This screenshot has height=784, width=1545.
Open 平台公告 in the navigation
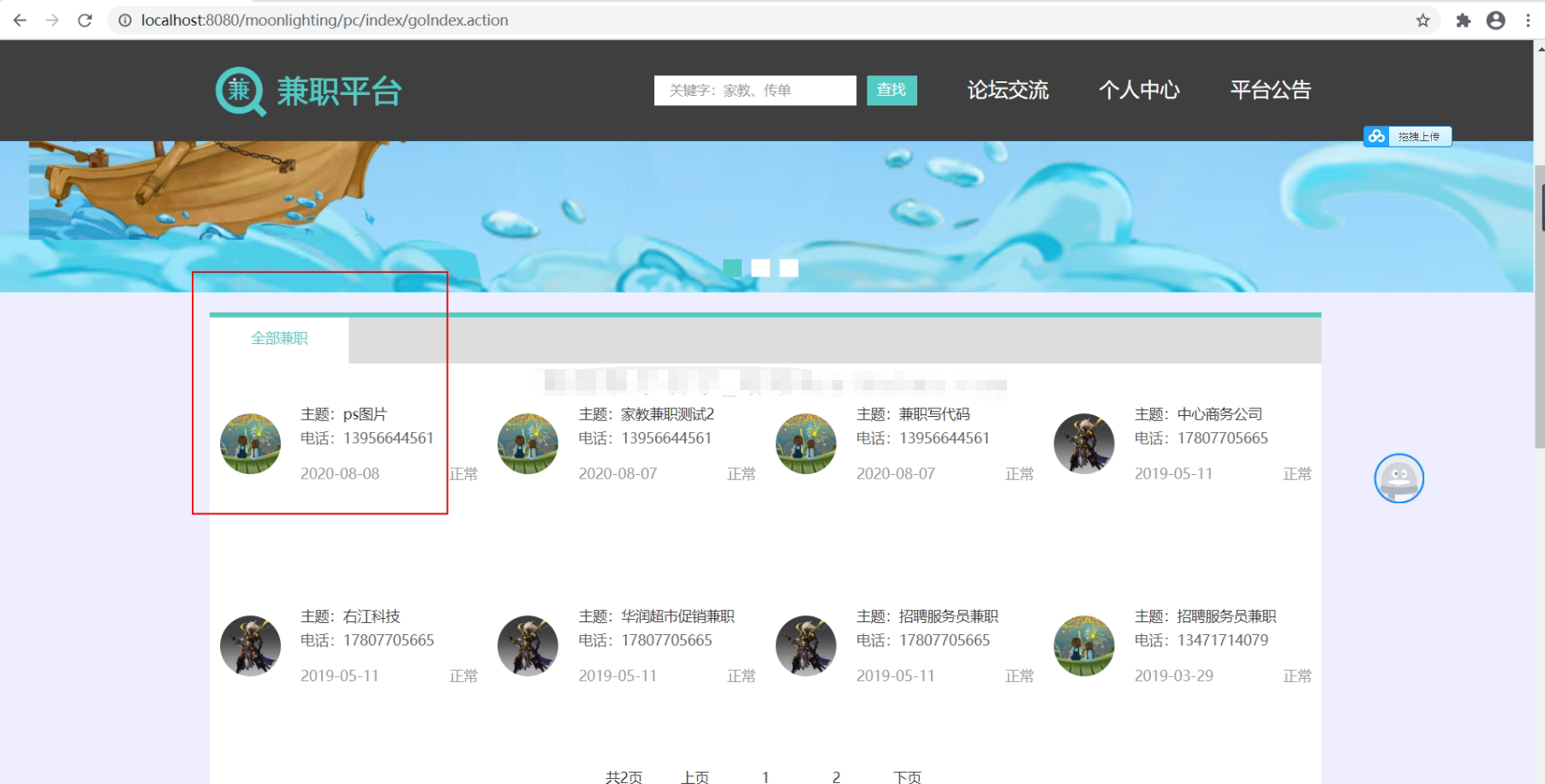coord(1271,90)
